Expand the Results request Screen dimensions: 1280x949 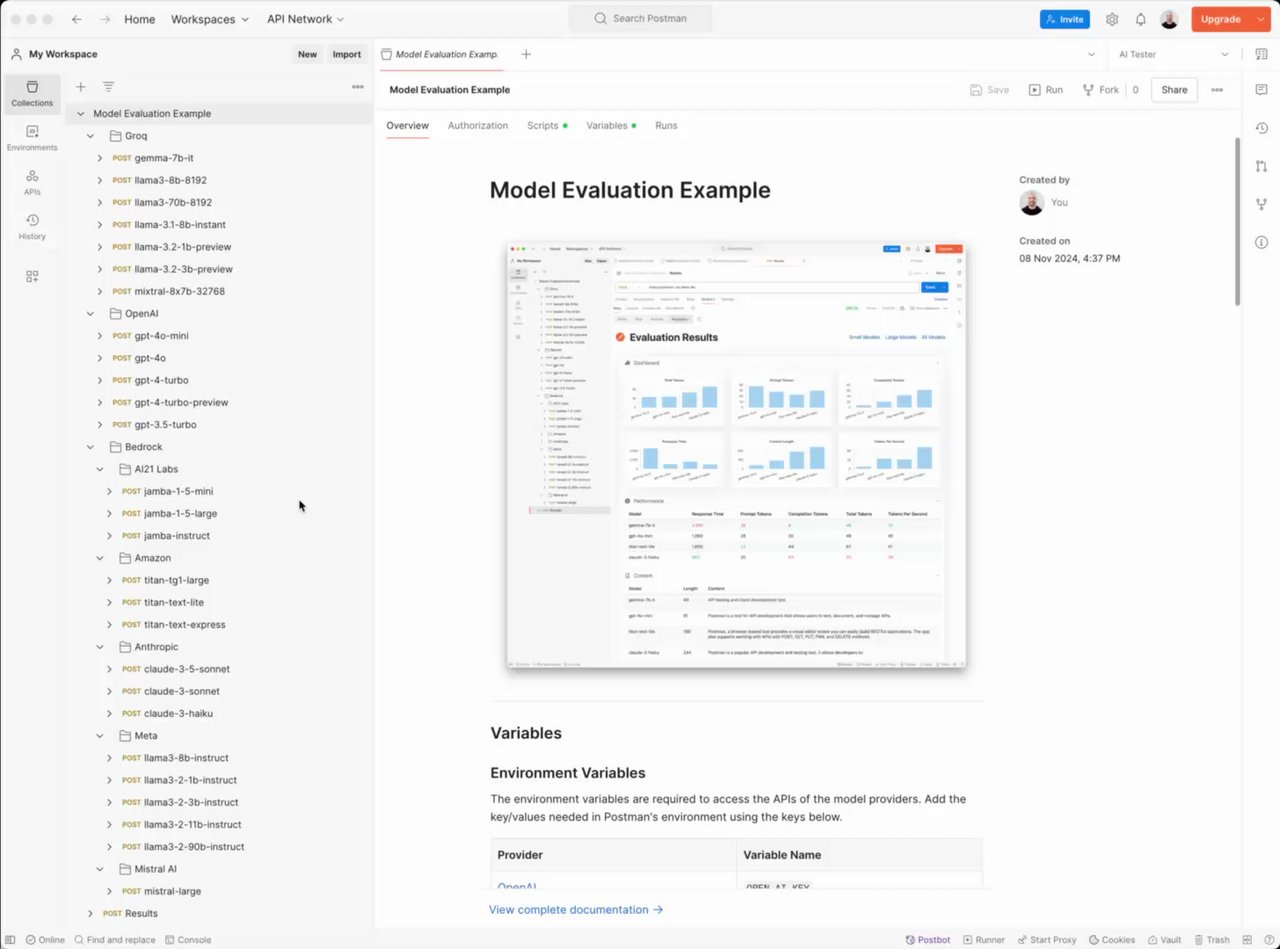(x=90, y=913)
